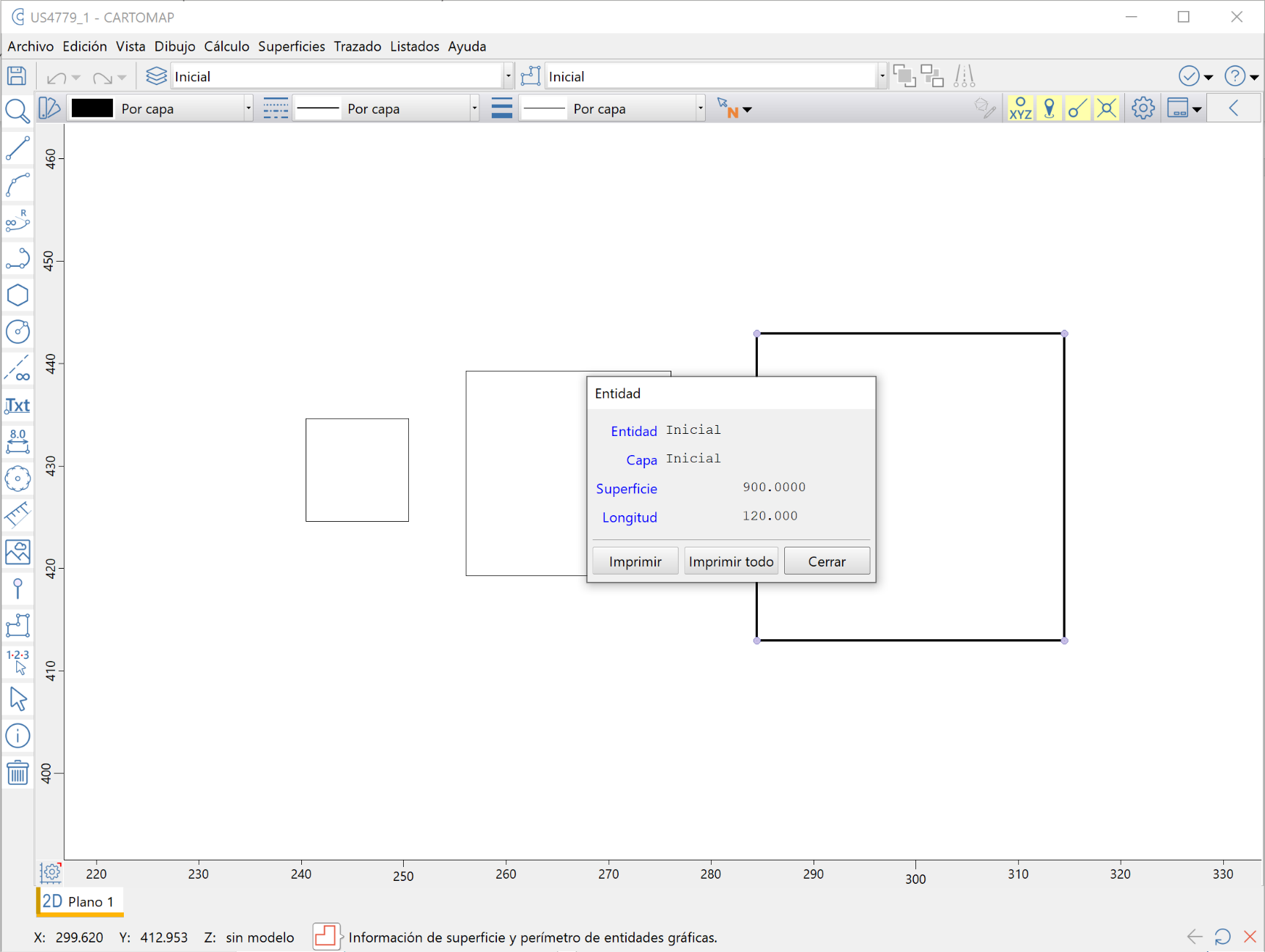Open the line weight Por capa dropdown
1265x952 pixels.
(701, 108)
